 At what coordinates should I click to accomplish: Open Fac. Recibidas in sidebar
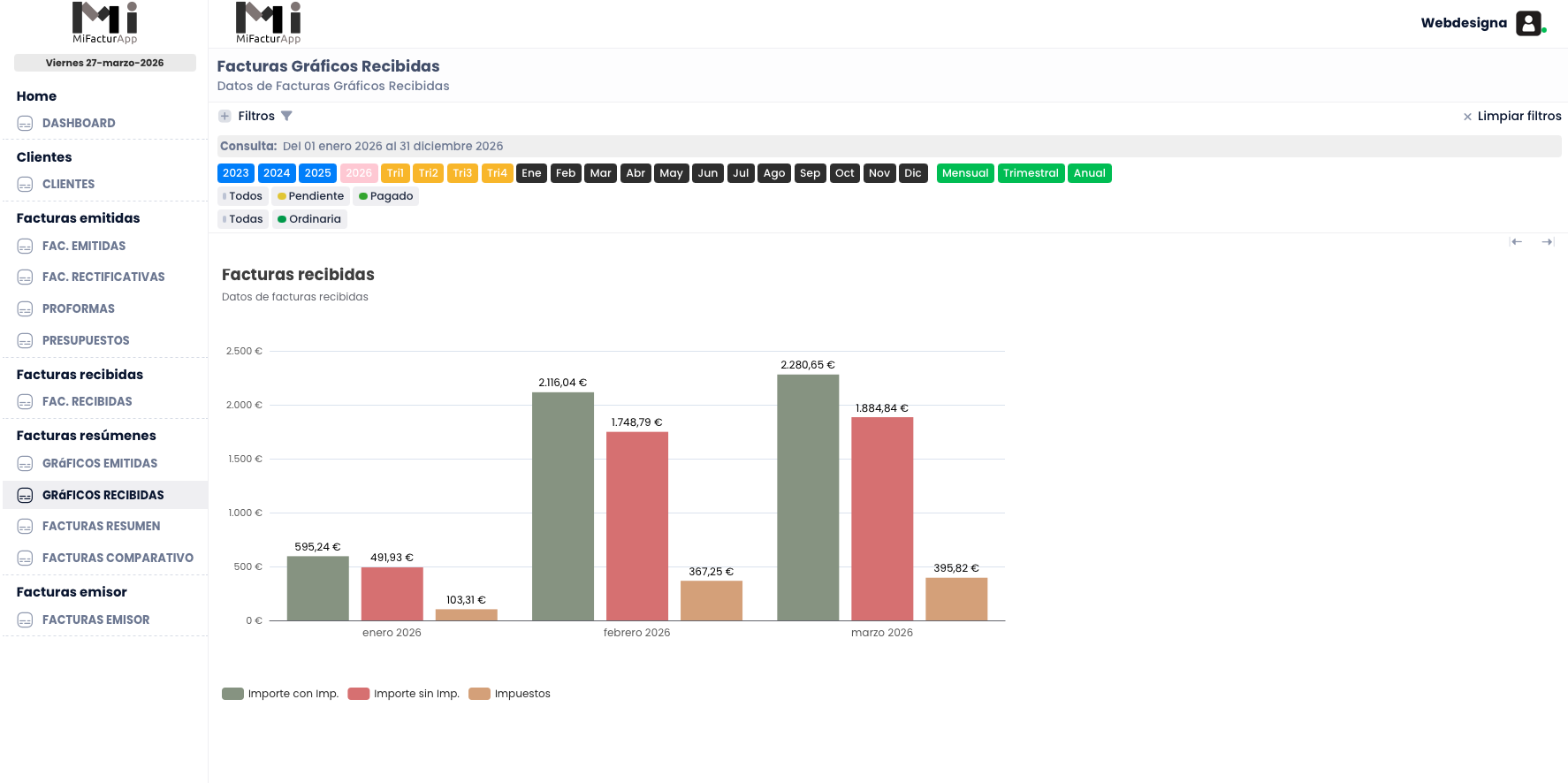tap(87, 402)
